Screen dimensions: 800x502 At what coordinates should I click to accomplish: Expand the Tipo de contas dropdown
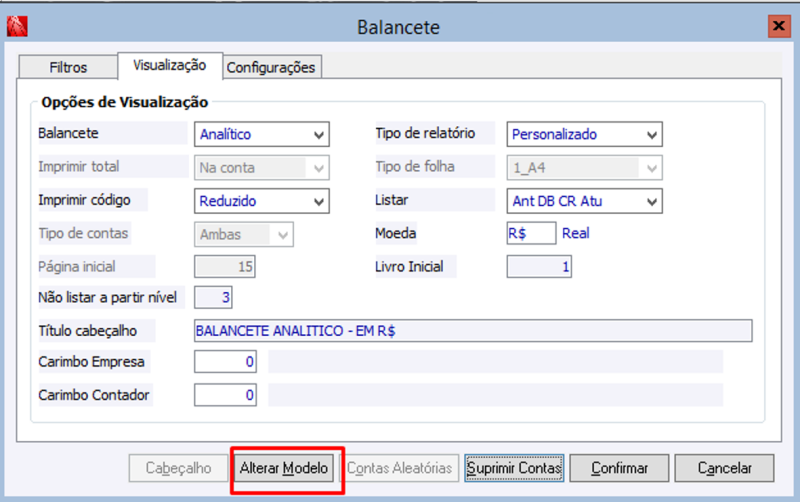[x=244, y=234]
